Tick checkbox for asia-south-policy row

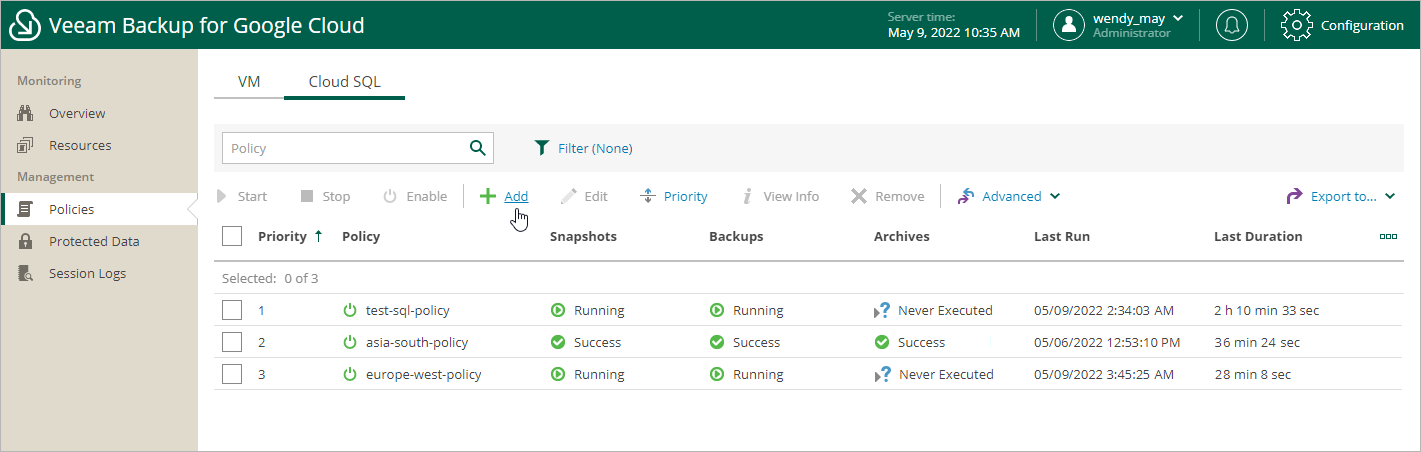coord(232,342)
